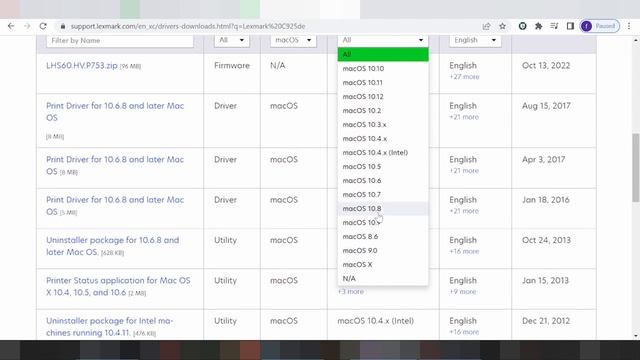
Task: Expand +16 more languages for Dec 21, 2012
Action: (464, 332)
